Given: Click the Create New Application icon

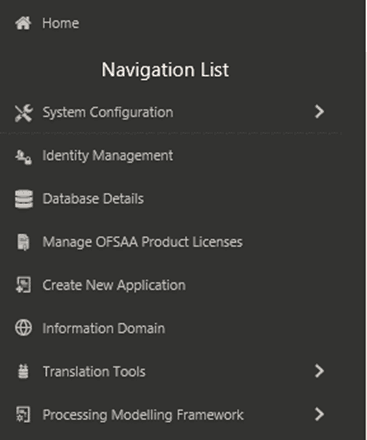Looking at the screenshot, I should (x=23, y=285).
